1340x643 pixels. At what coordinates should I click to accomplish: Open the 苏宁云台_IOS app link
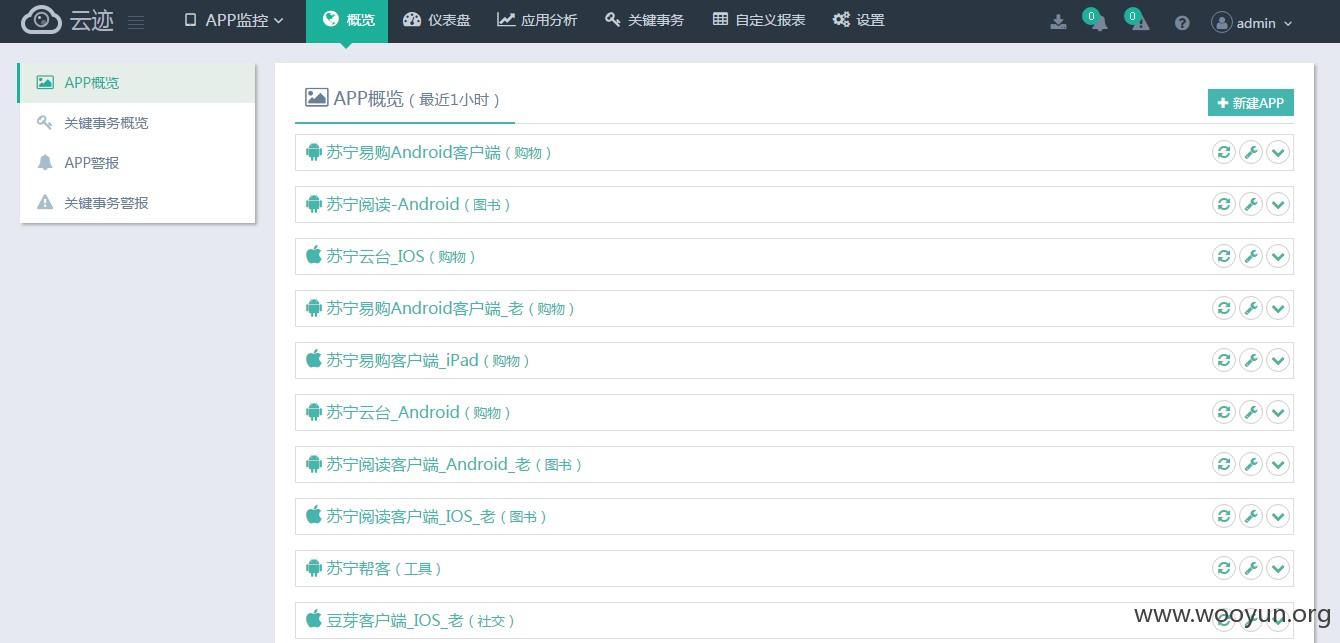[390, 256]
